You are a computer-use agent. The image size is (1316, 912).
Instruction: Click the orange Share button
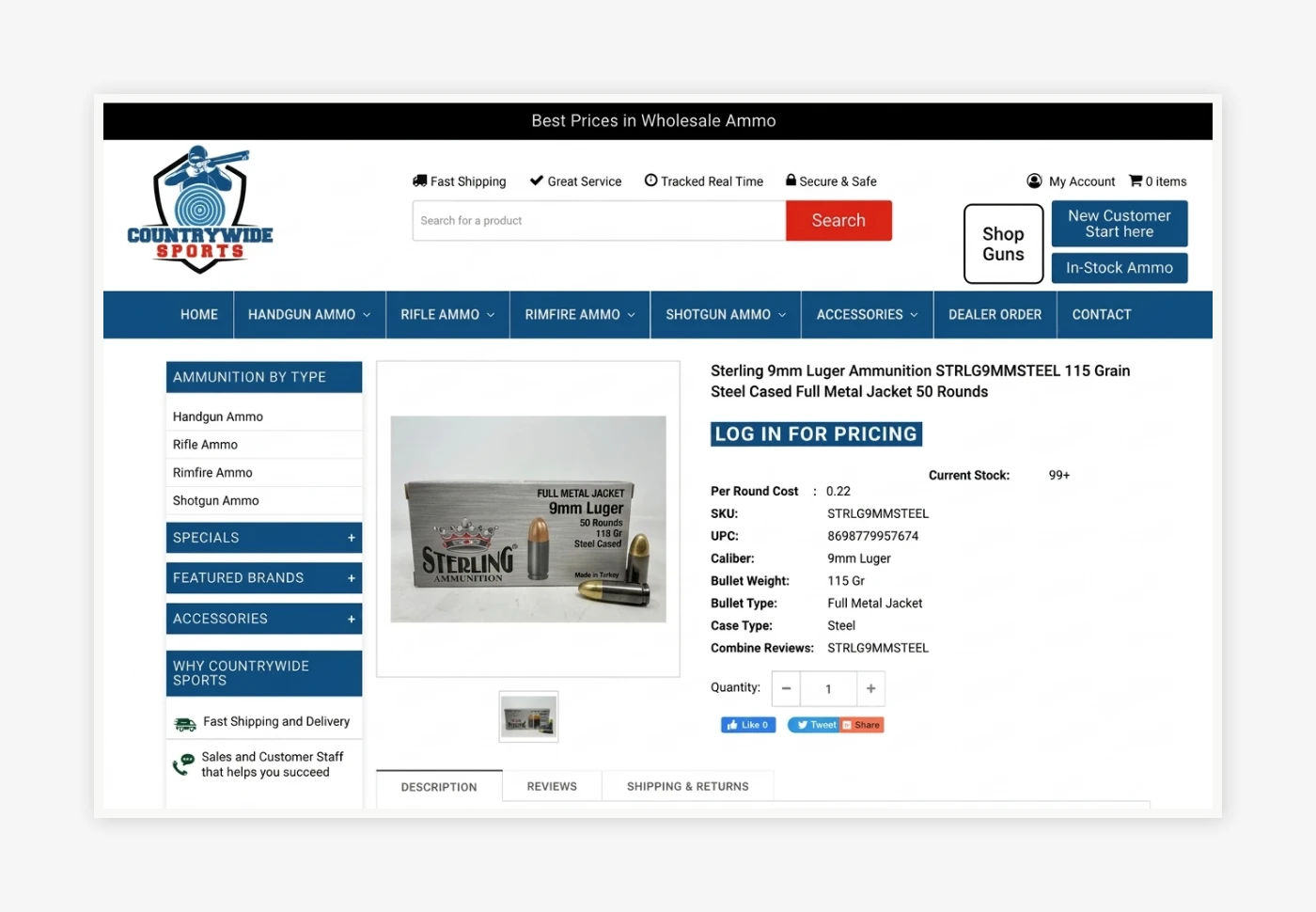pyautogui.click(x=862, y=725)
